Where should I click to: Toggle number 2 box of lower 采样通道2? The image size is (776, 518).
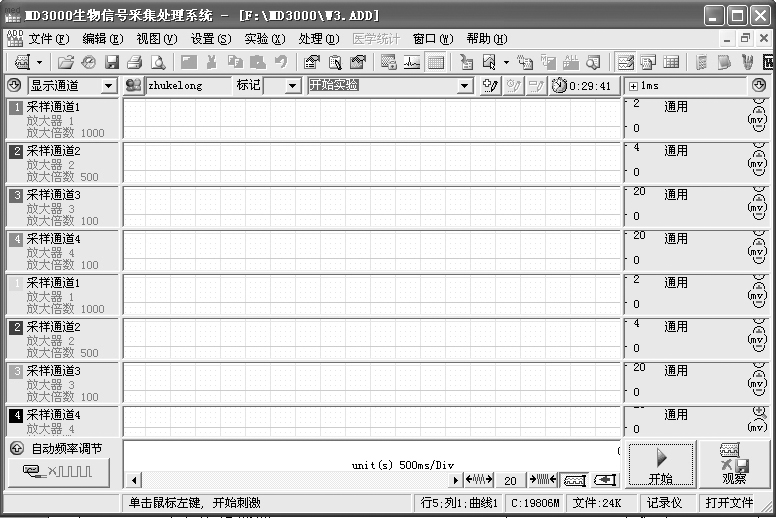tap(16, 327)
